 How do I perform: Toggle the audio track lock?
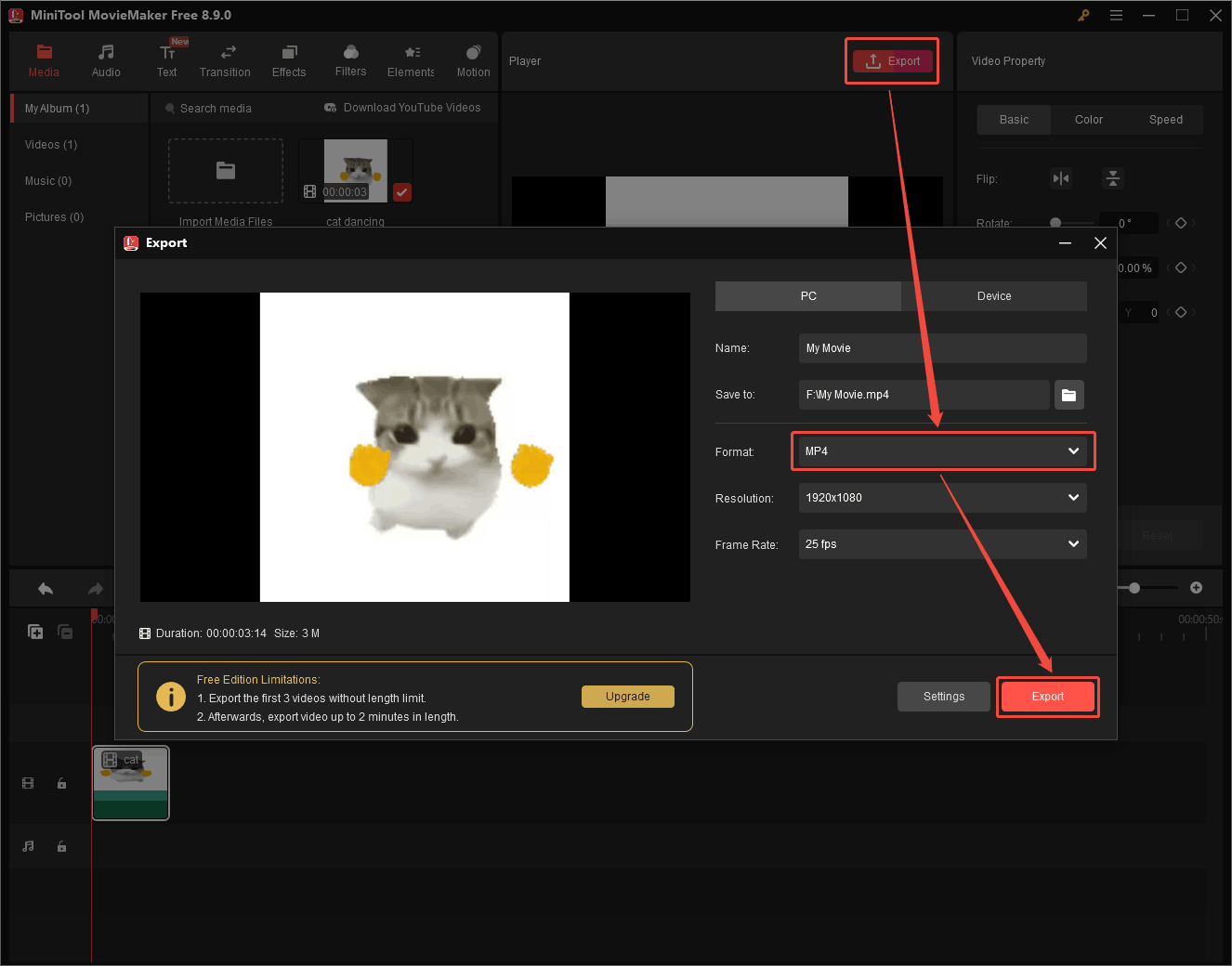coord(61,846)
